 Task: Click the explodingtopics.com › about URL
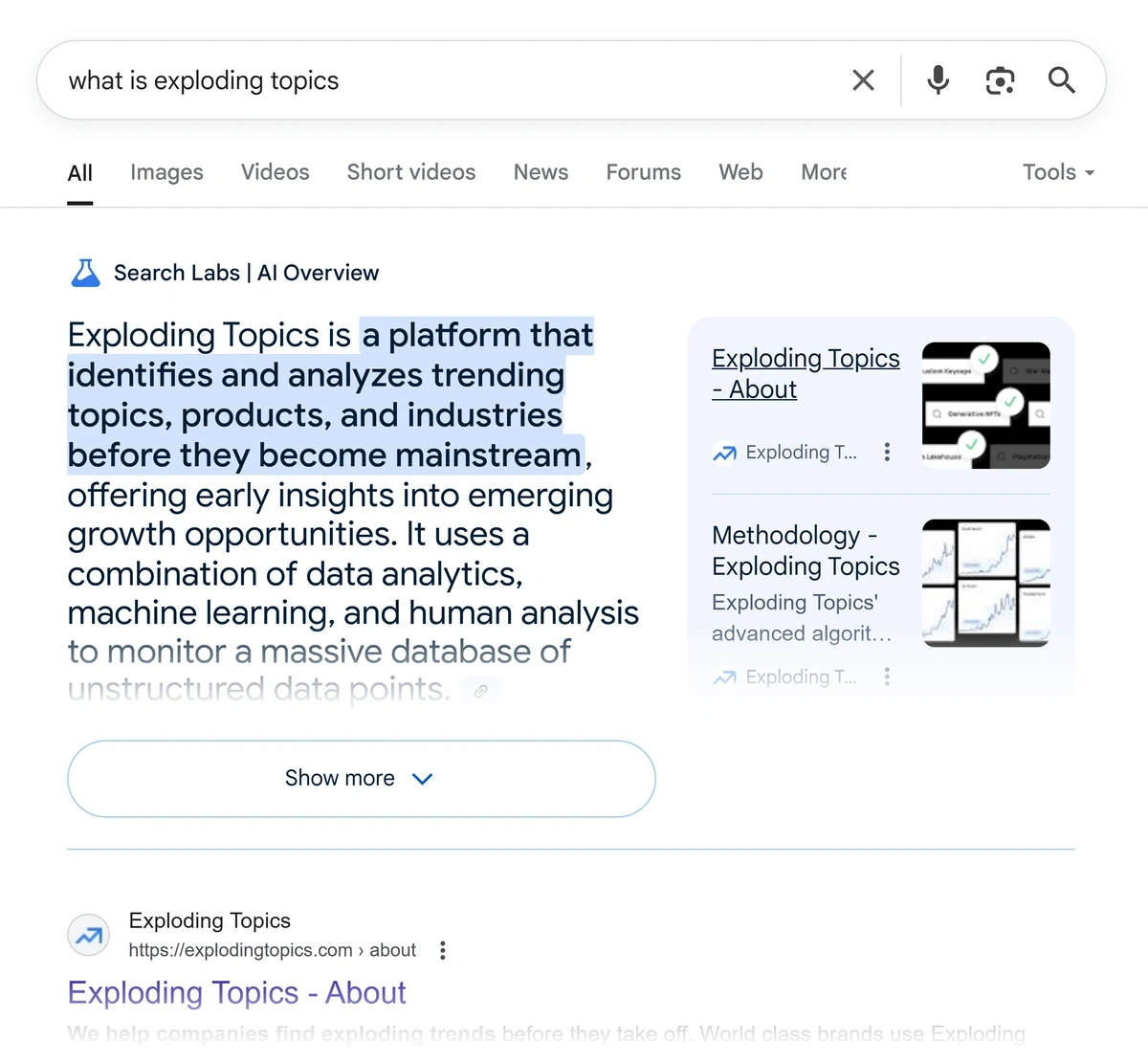tap(273, 950)
